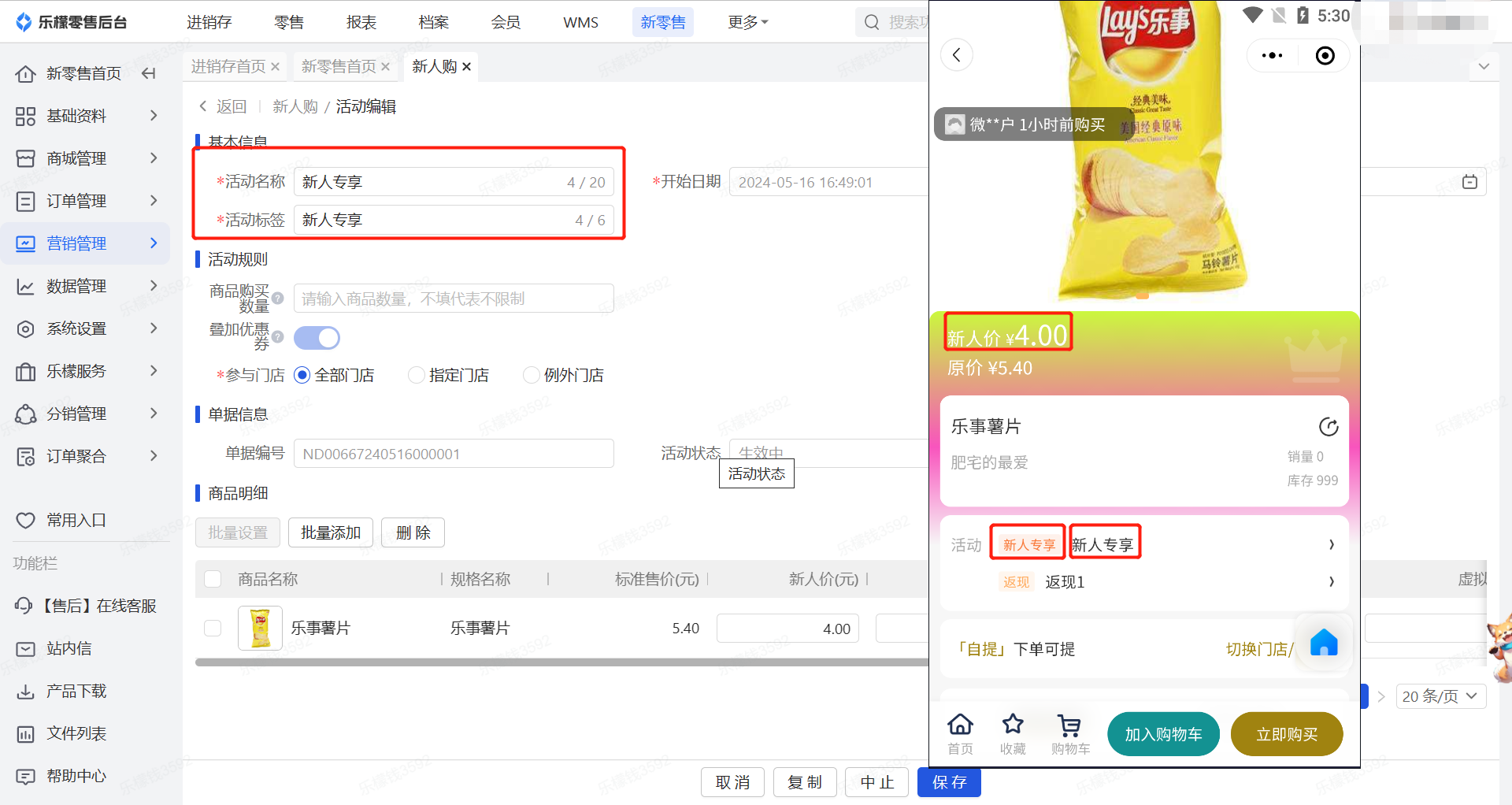Click the calendar icon in date field

pos(1469,182)
